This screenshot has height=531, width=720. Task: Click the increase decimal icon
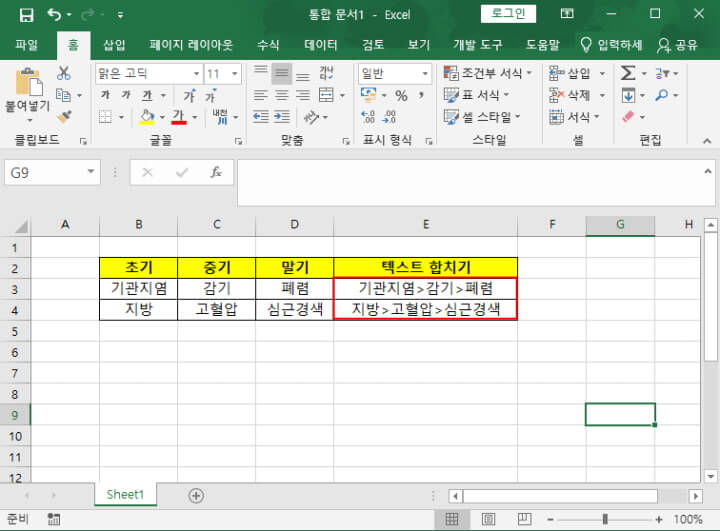(368, 117)
